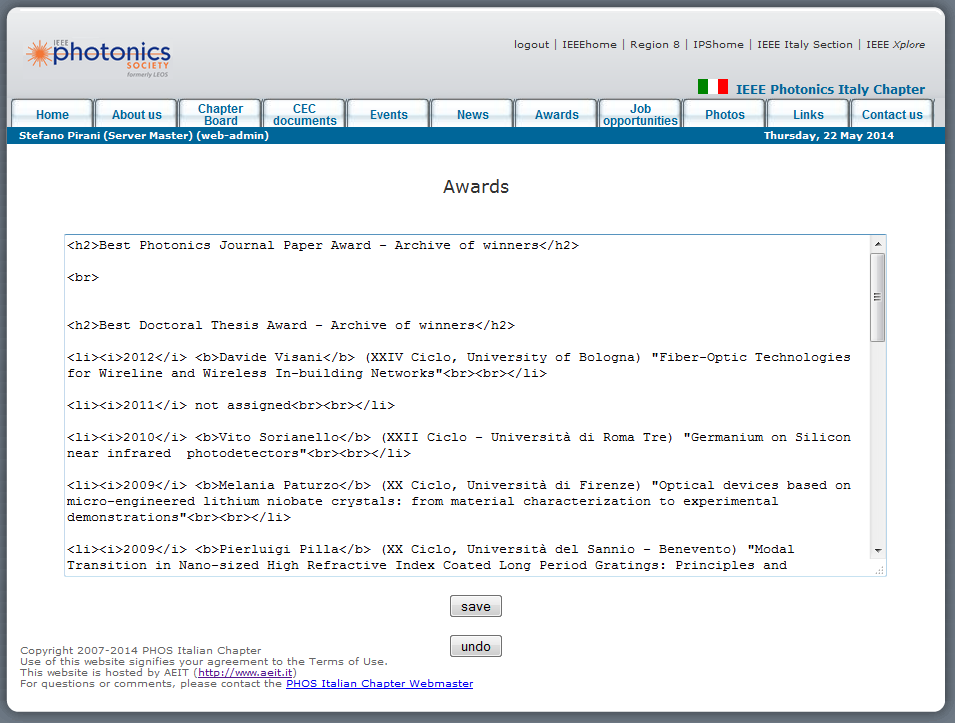Image resolution: width=955 pixels, height=723 pixels.
Task: Click the undo button
Action: tap(476, 646)
